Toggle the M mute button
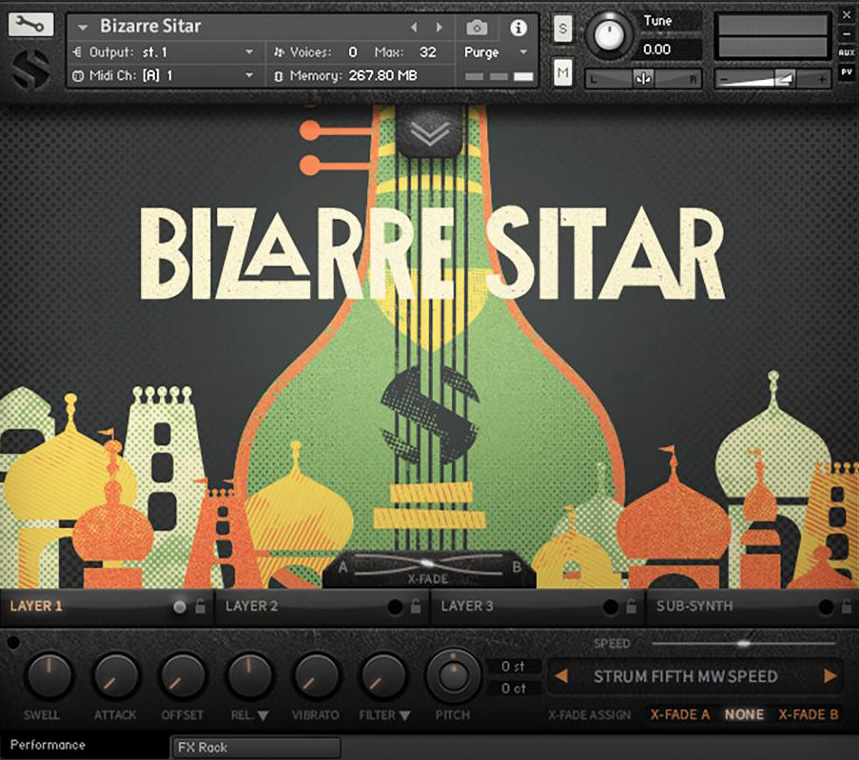859x760 pixels. tap(562, 70)
